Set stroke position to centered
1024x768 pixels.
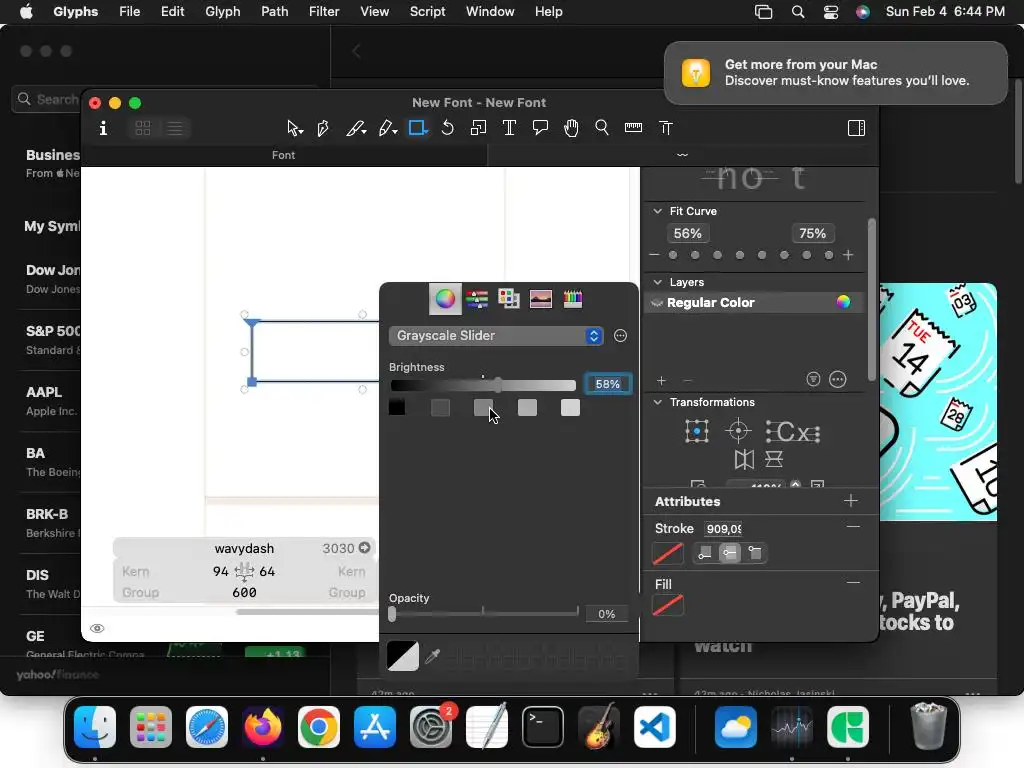point(729,554)
